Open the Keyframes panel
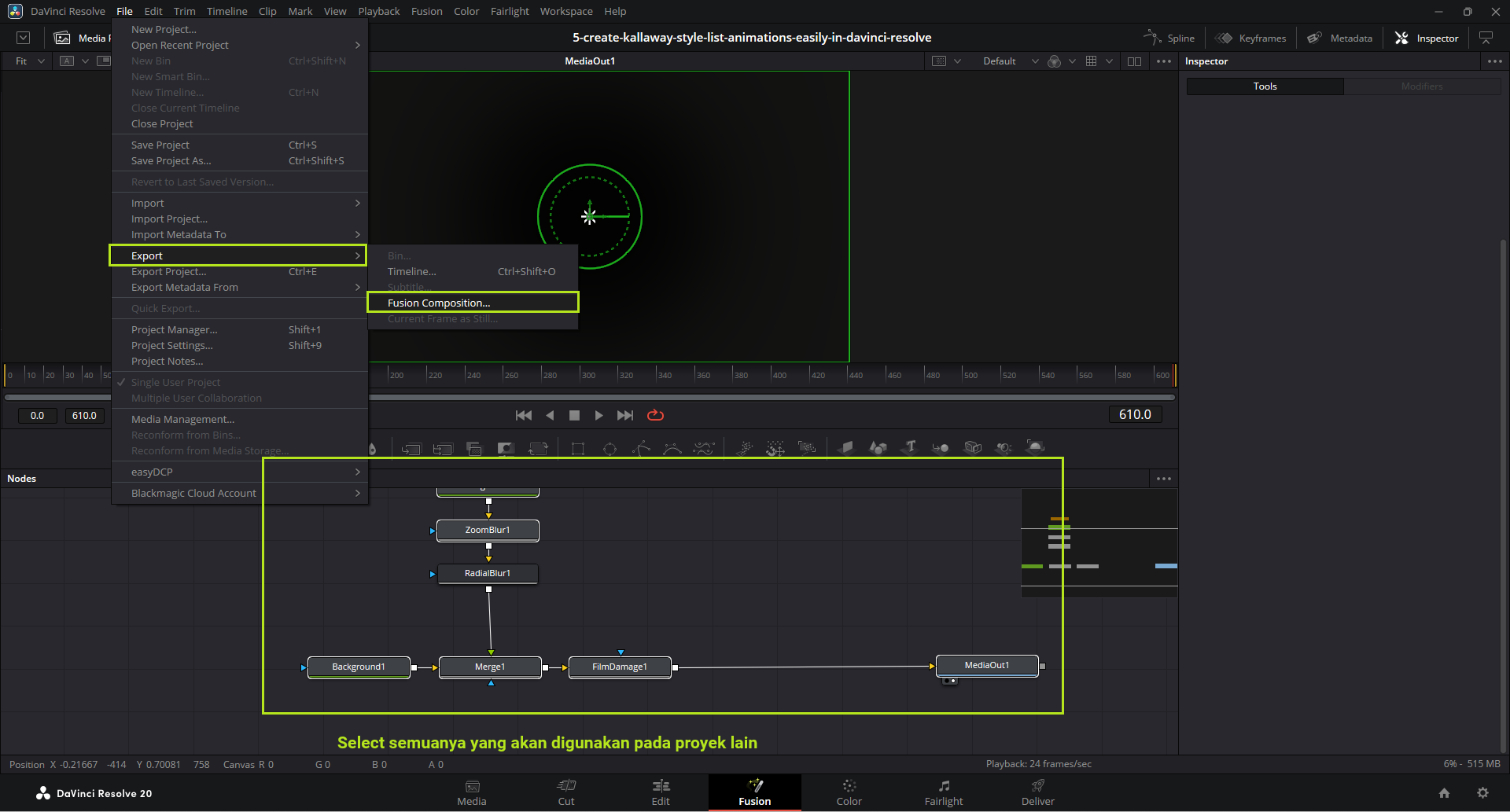 (1250, 38)
